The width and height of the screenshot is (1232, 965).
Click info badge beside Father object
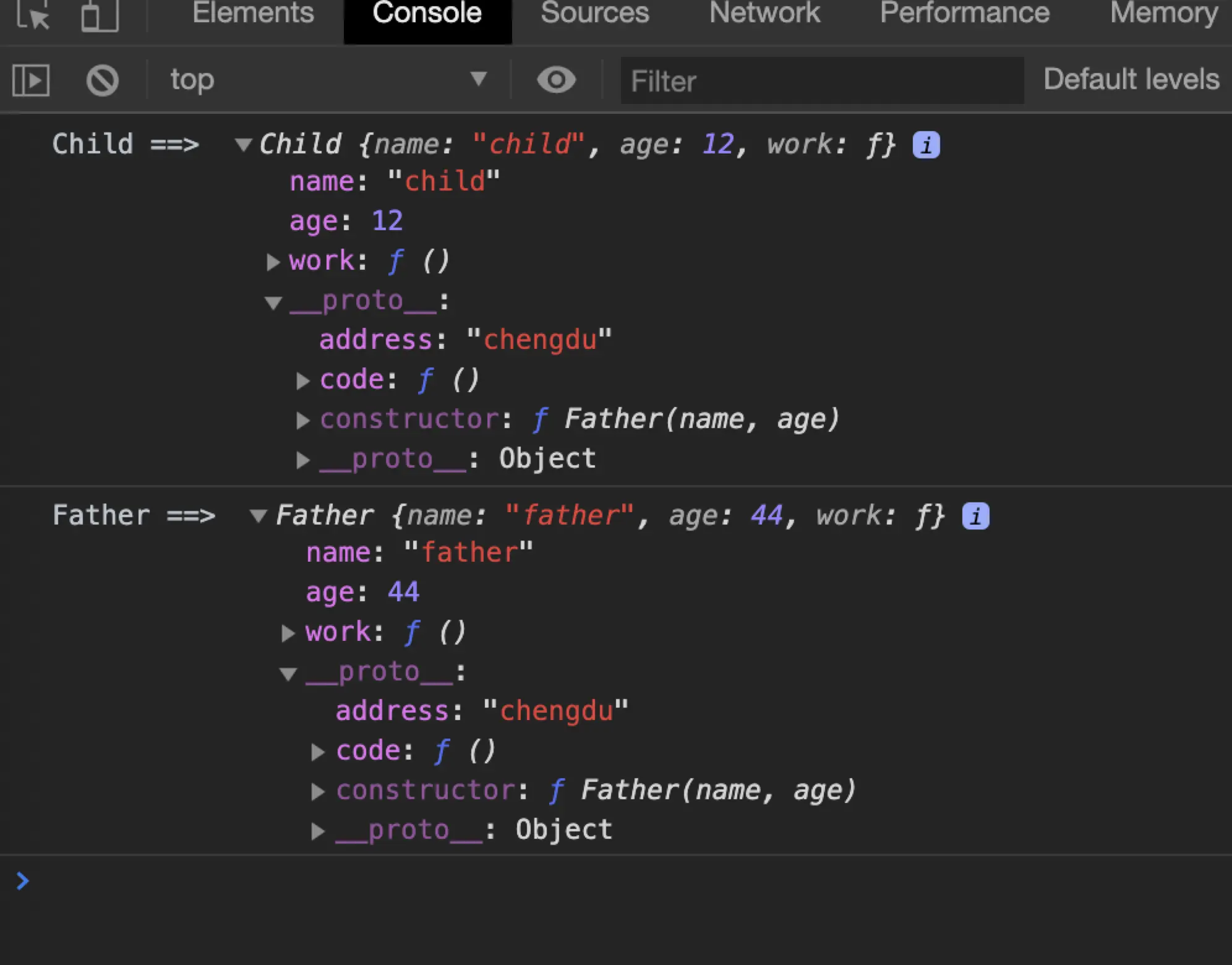pyautogui.click(x=975, y=516)
